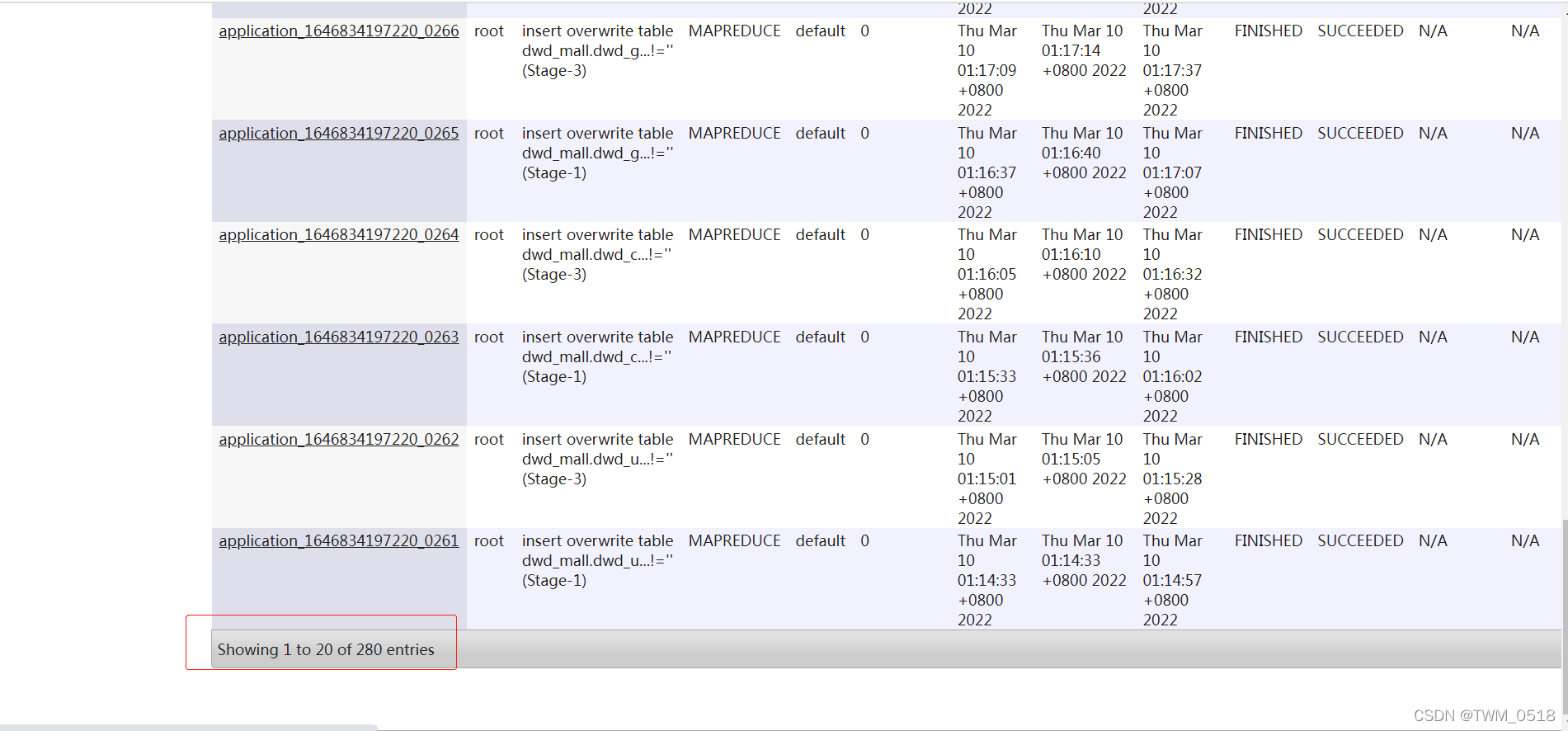Click launch time 01:15:36 in row 0263
The height and width of the screenshot is (731, 1568).
click(1084, 357)
